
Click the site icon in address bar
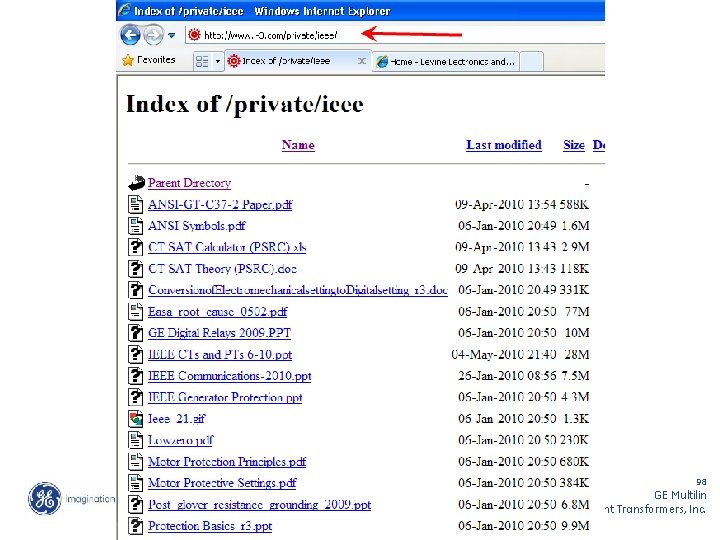[195, 34]
